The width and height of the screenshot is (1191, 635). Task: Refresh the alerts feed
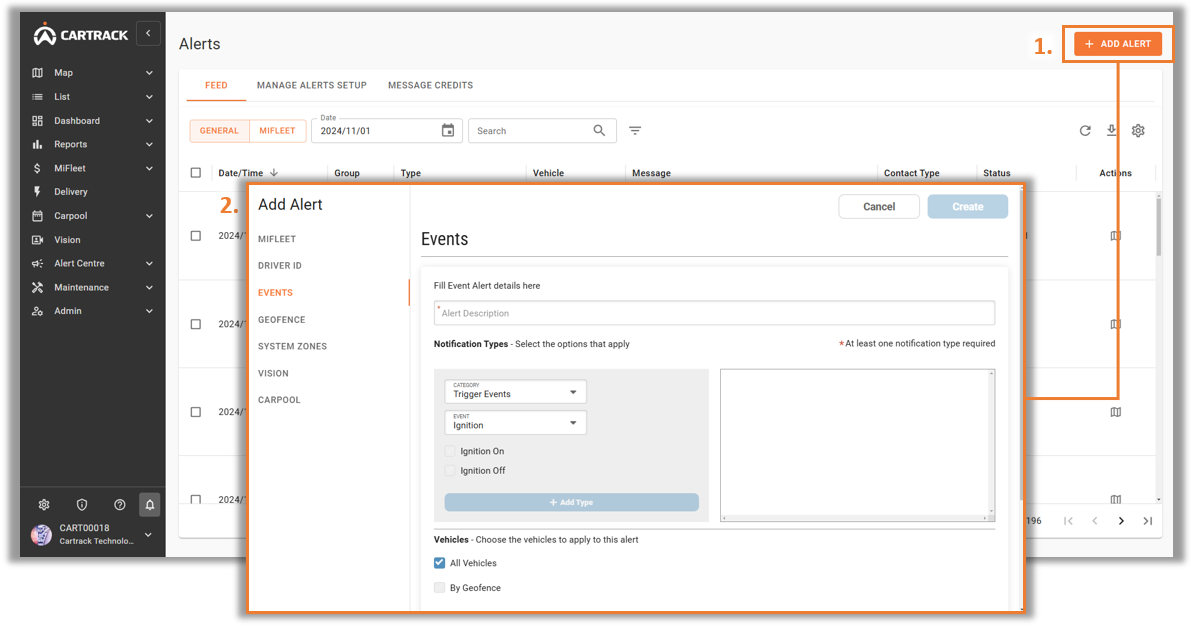tap(1085, 131)
